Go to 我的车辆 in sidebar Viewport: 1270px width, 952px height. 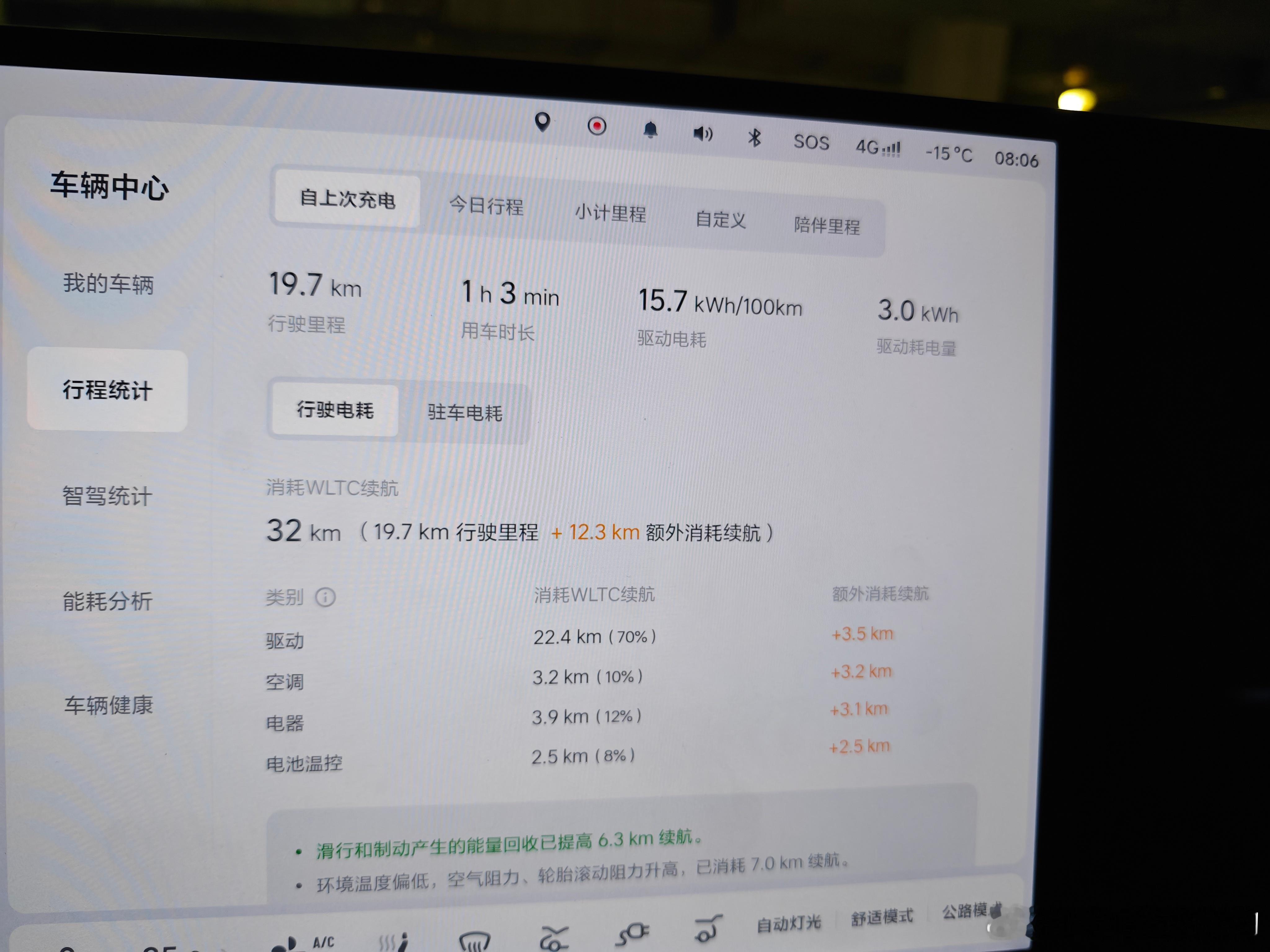coord(108,284)
